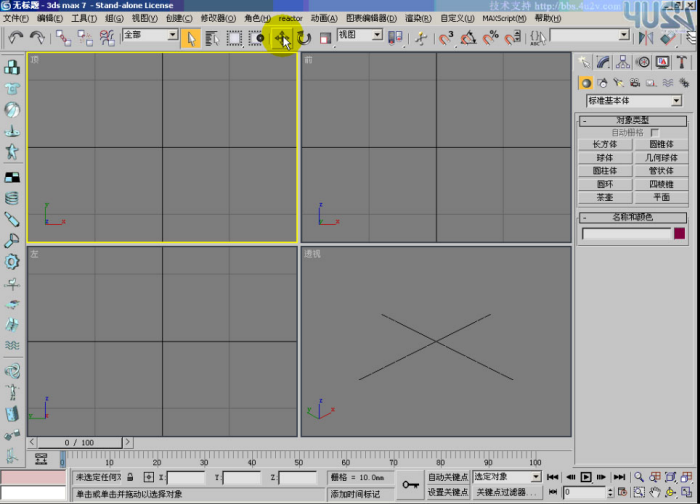
Task: Select the Move tool in main toolbar
Action: point(283,38)
